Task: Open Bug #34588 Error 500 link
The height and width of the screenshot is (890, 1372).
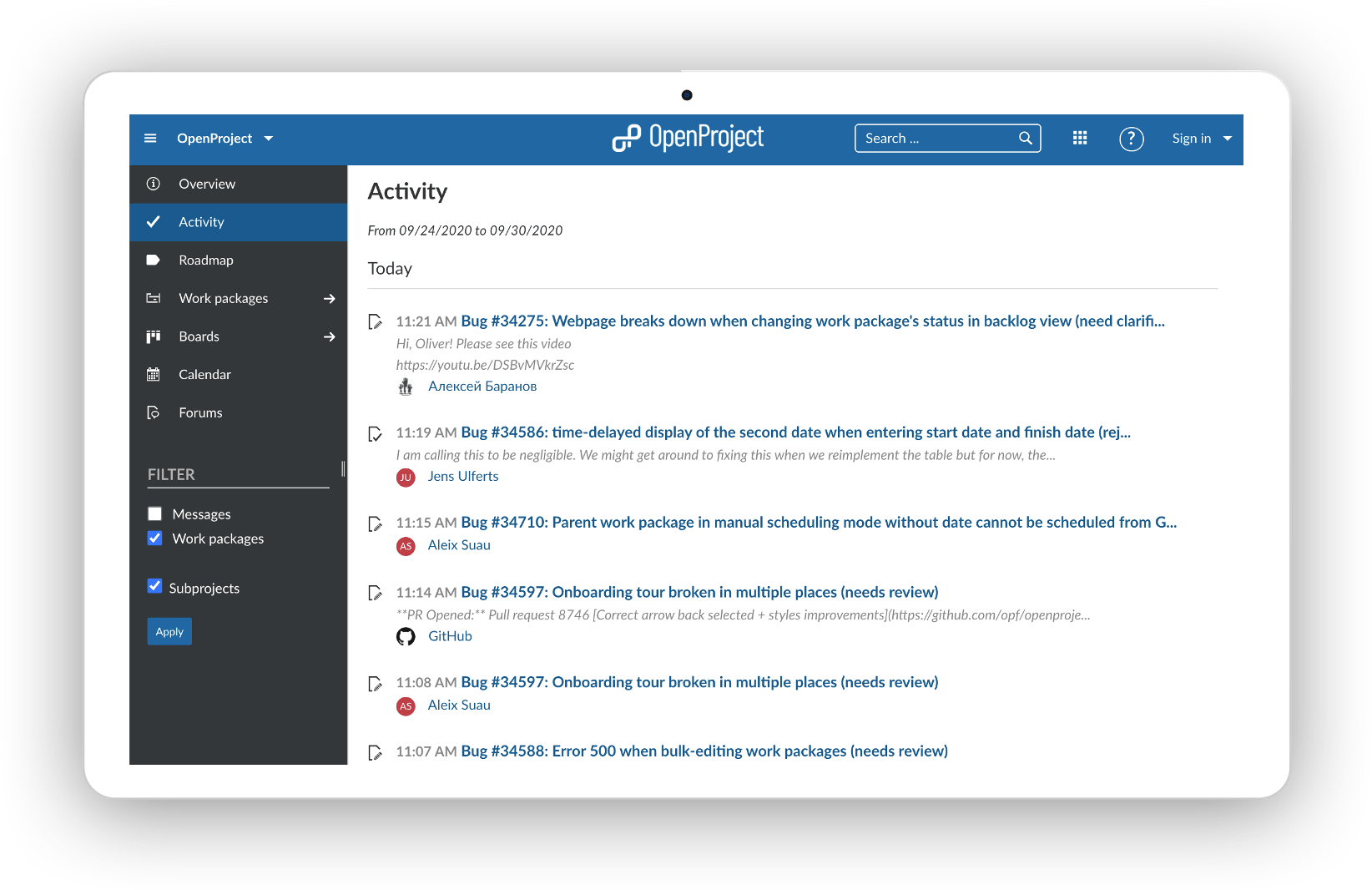Action: (704, 751)
